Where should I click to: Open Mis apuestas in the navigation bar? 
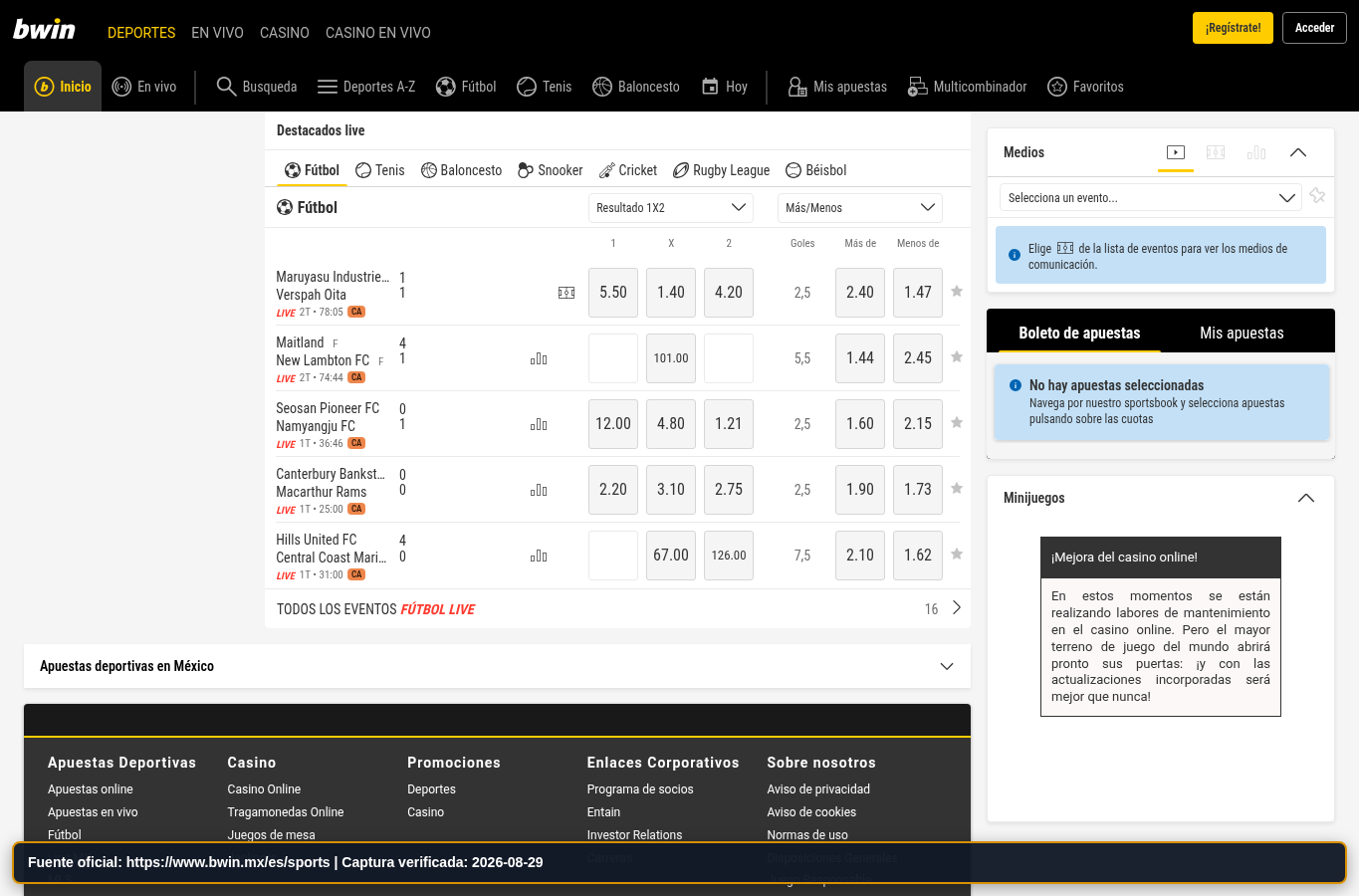point(836,87)
